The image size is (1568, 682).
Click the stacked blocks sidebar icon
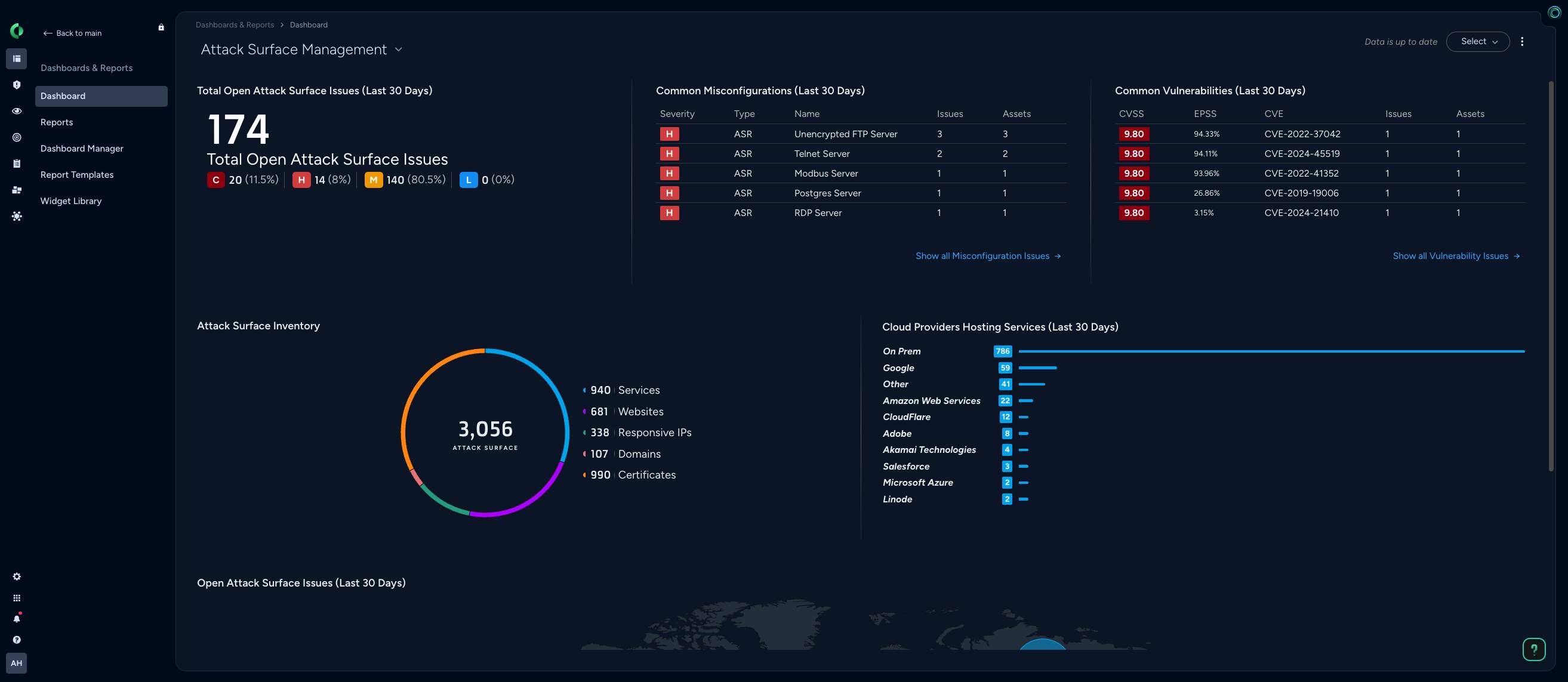[17, 190]
